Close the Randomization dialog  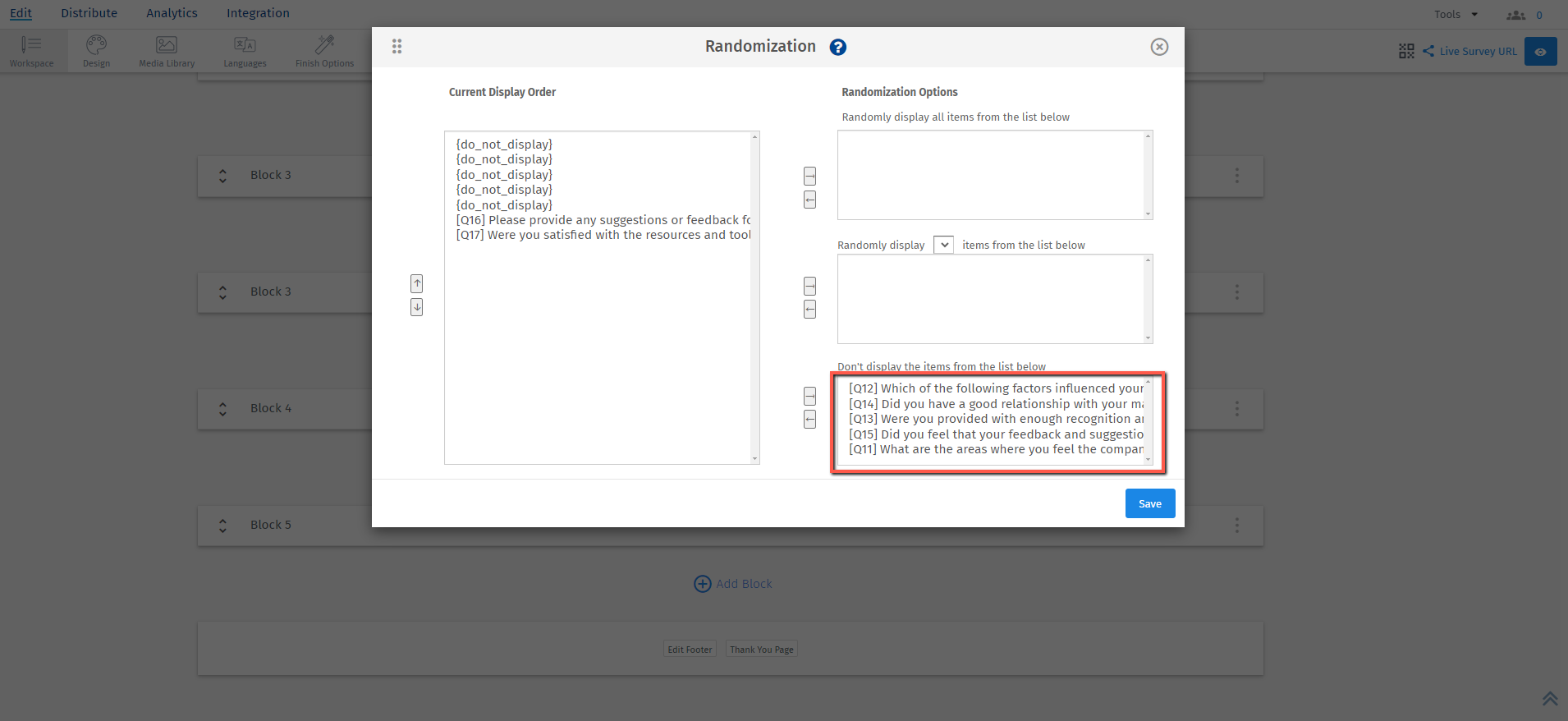pos(1159,47)
